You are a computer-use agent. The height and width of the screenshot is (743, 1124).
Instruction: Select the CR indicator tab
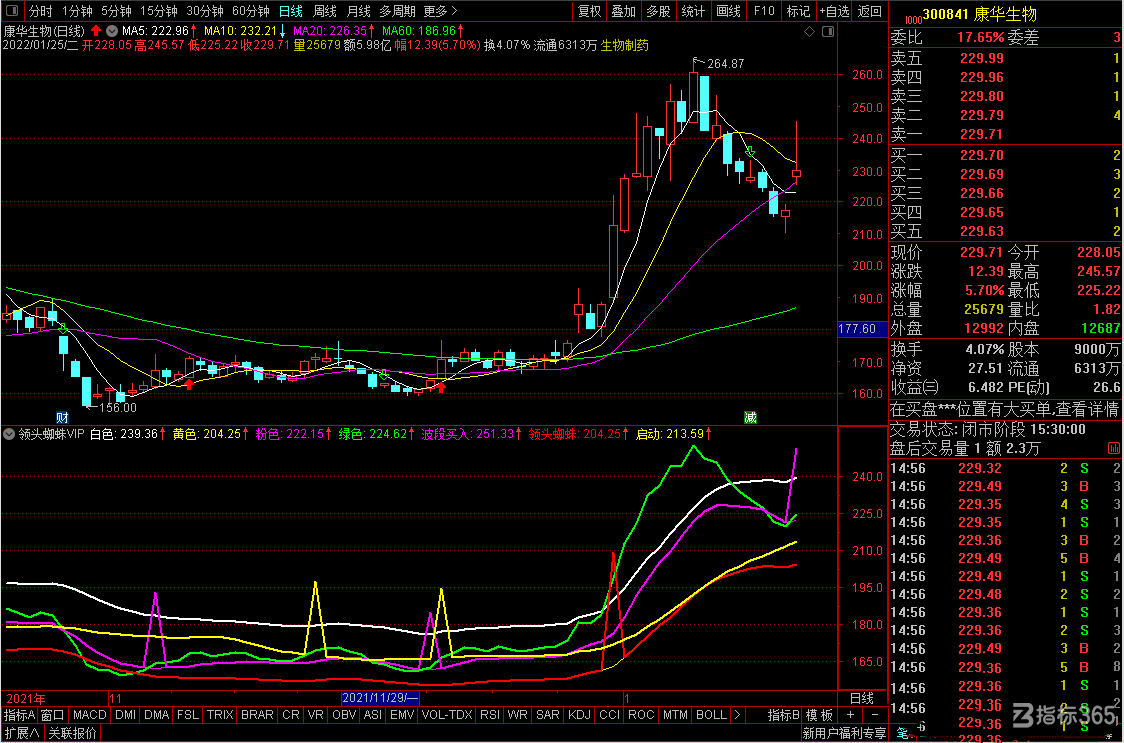[291, 715]
